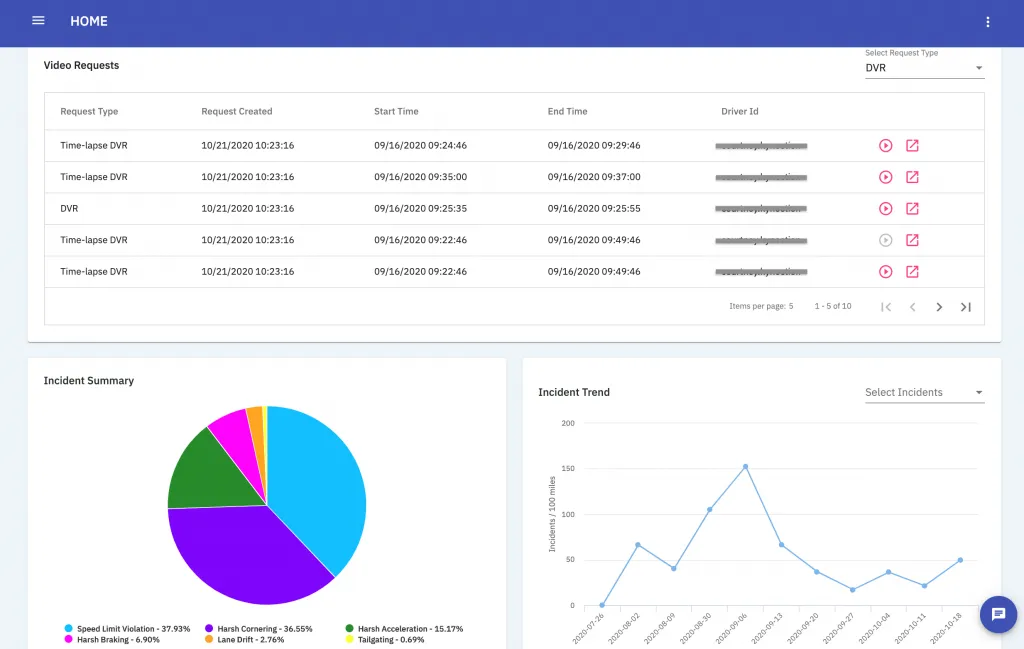Click the Items per page 5 label
Viewport: 1024px width, 649px height.
pyautogui.click(x=761, y=306)
